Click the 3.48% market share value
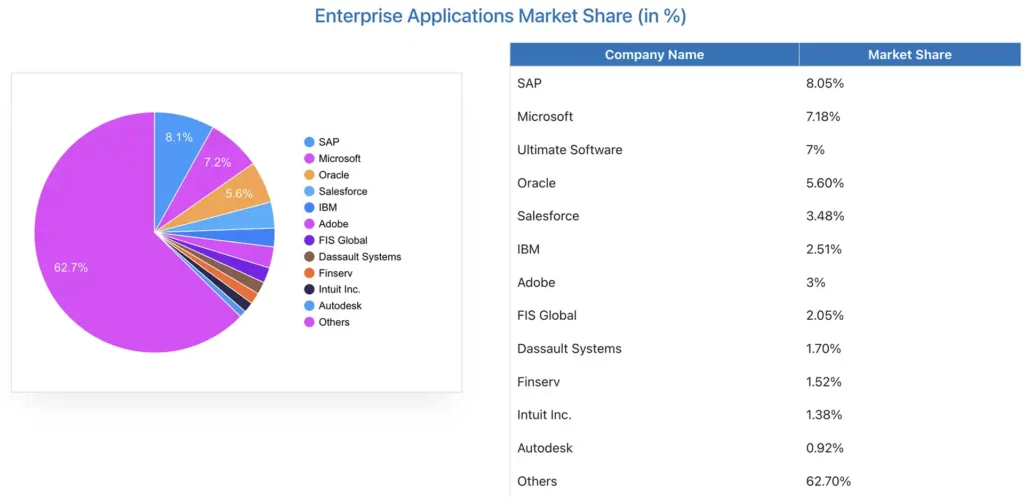The image size is (1024, 497). point(825,216)
